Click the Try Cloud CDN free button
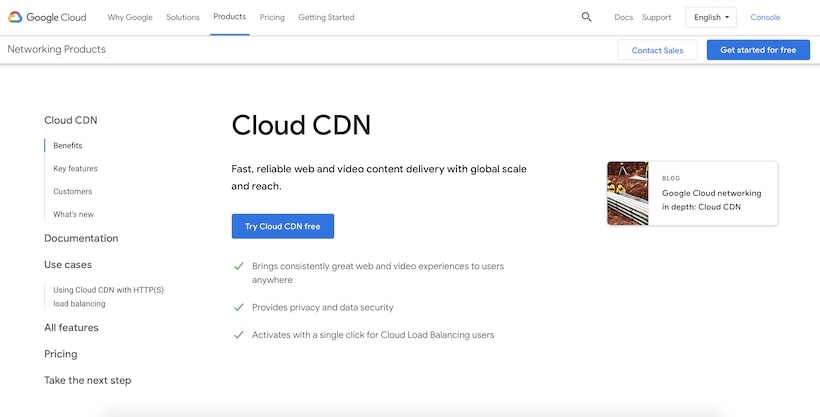Viewport: 820px width, 417px height. coord(283,227)
